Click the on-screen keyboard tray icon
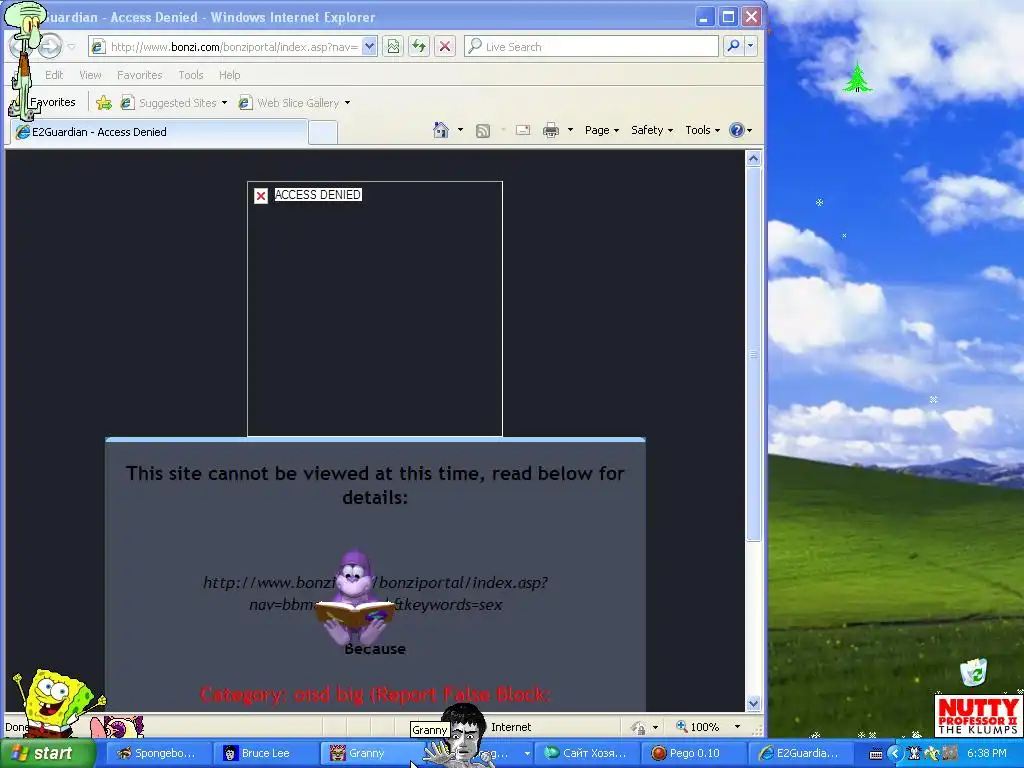This screenshot has height=768, width=1024. (x=876, y=754)
